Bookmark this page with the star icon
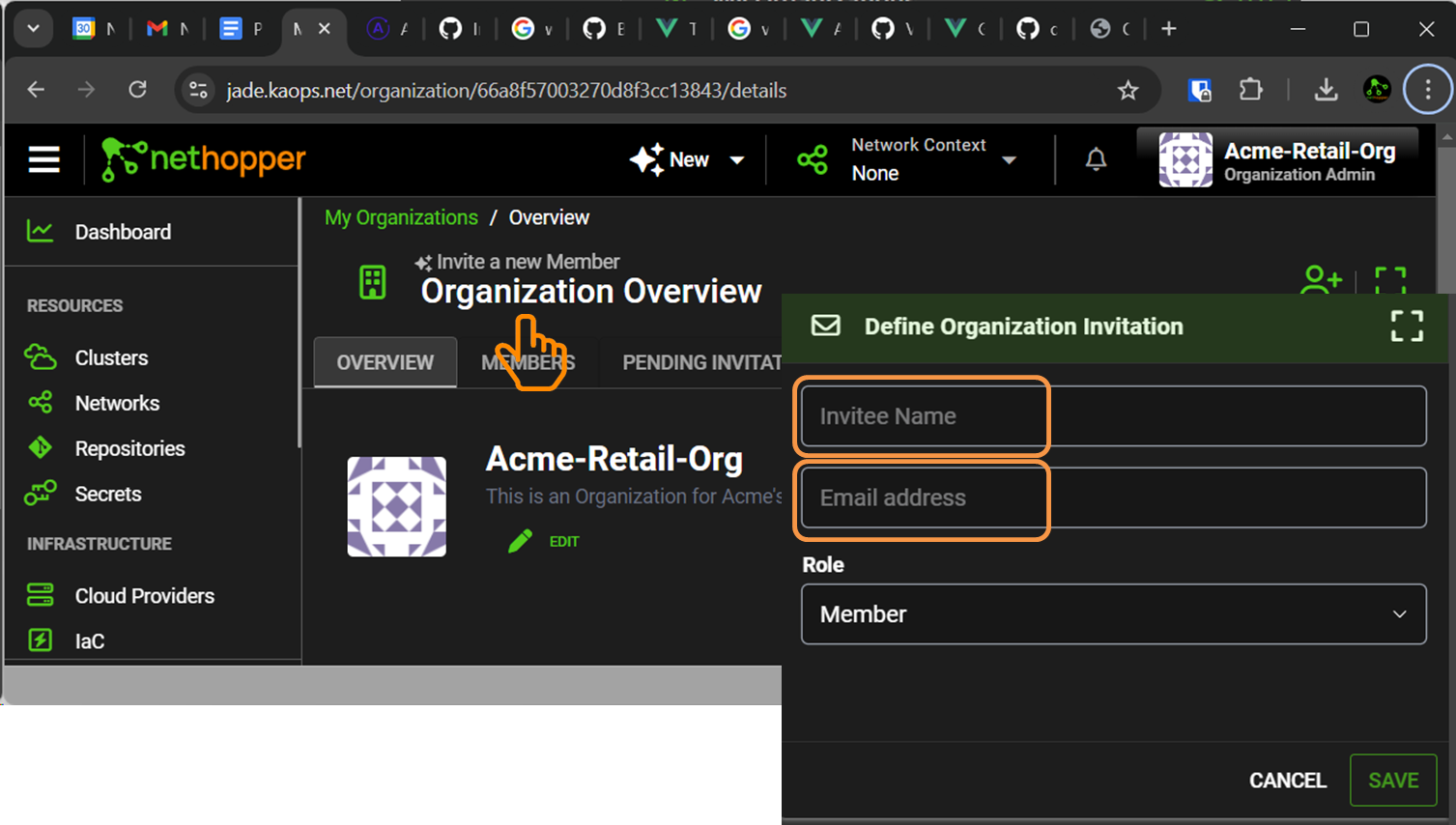The image size is (1456, 825). (1128, 90)
